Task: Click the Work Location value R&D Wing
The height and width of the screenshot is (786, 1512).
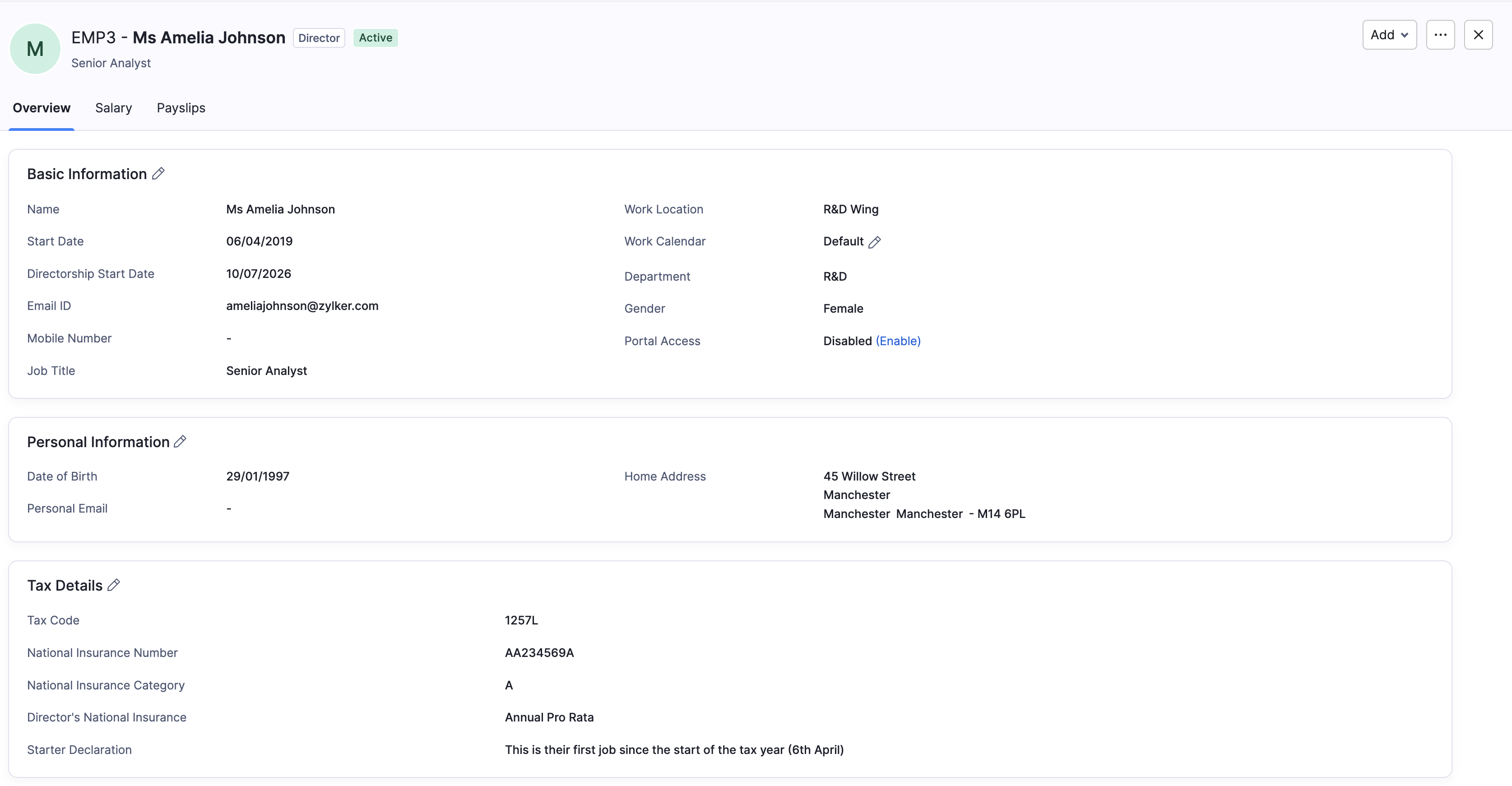Action: pyautogui.click(x=851, y=209)
